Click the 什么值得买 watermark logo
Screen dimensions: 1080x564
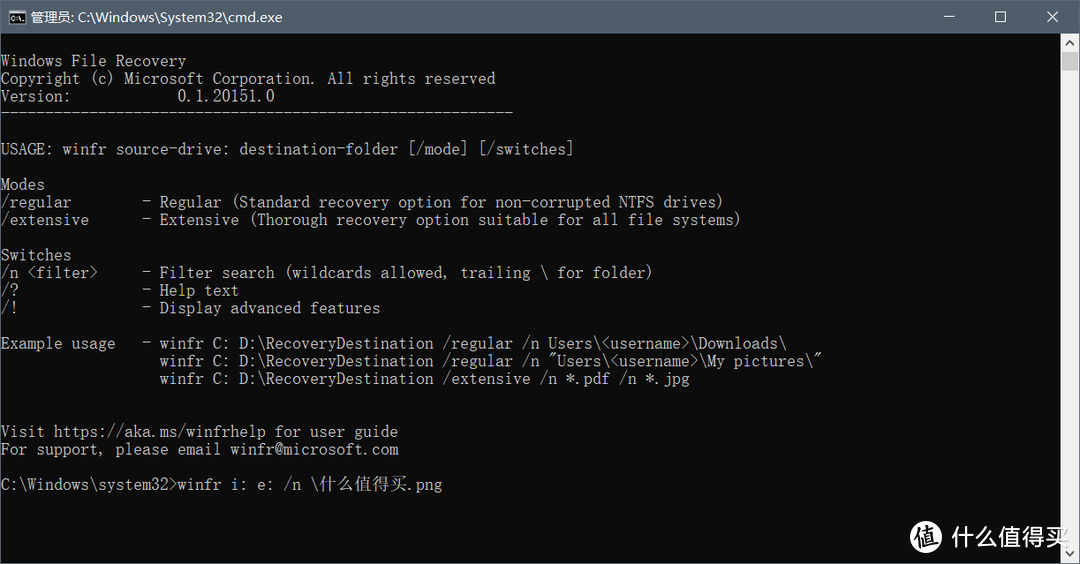pyautogui.click(x=988, y=537)
